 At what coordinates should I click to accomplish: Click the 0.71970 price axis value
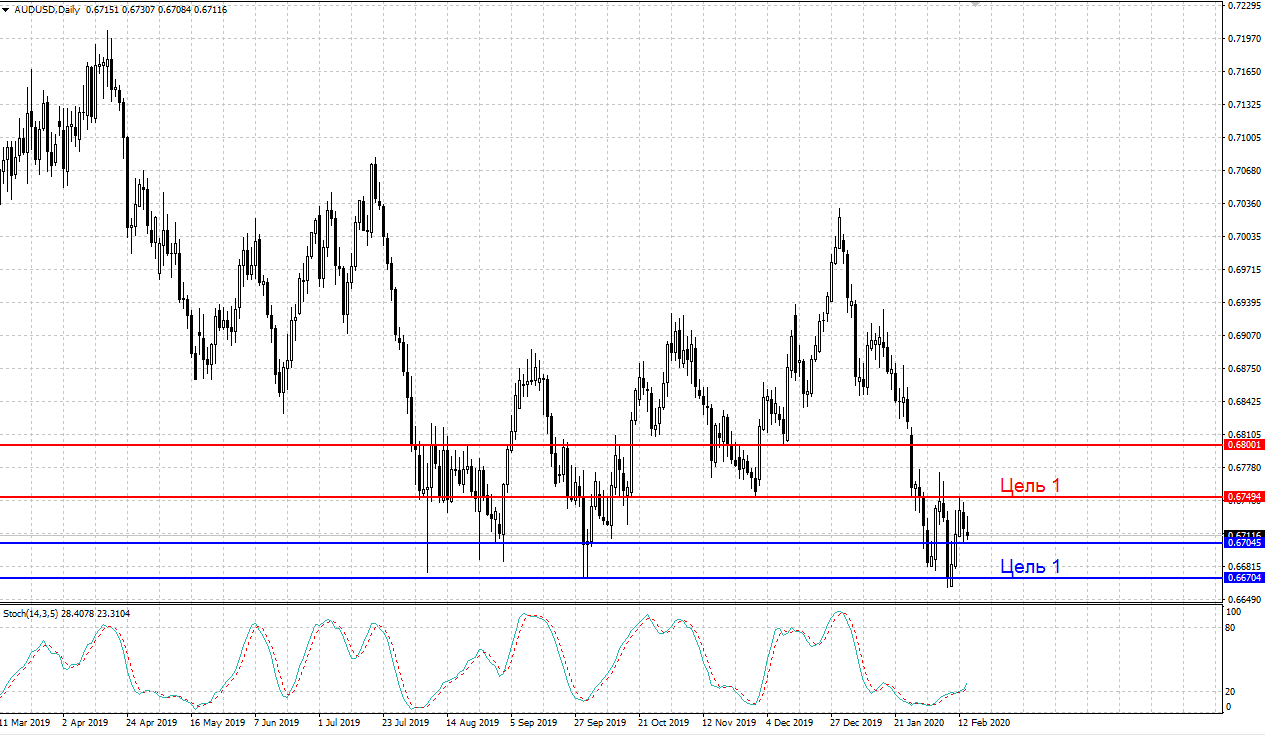tap(1245, 39)
